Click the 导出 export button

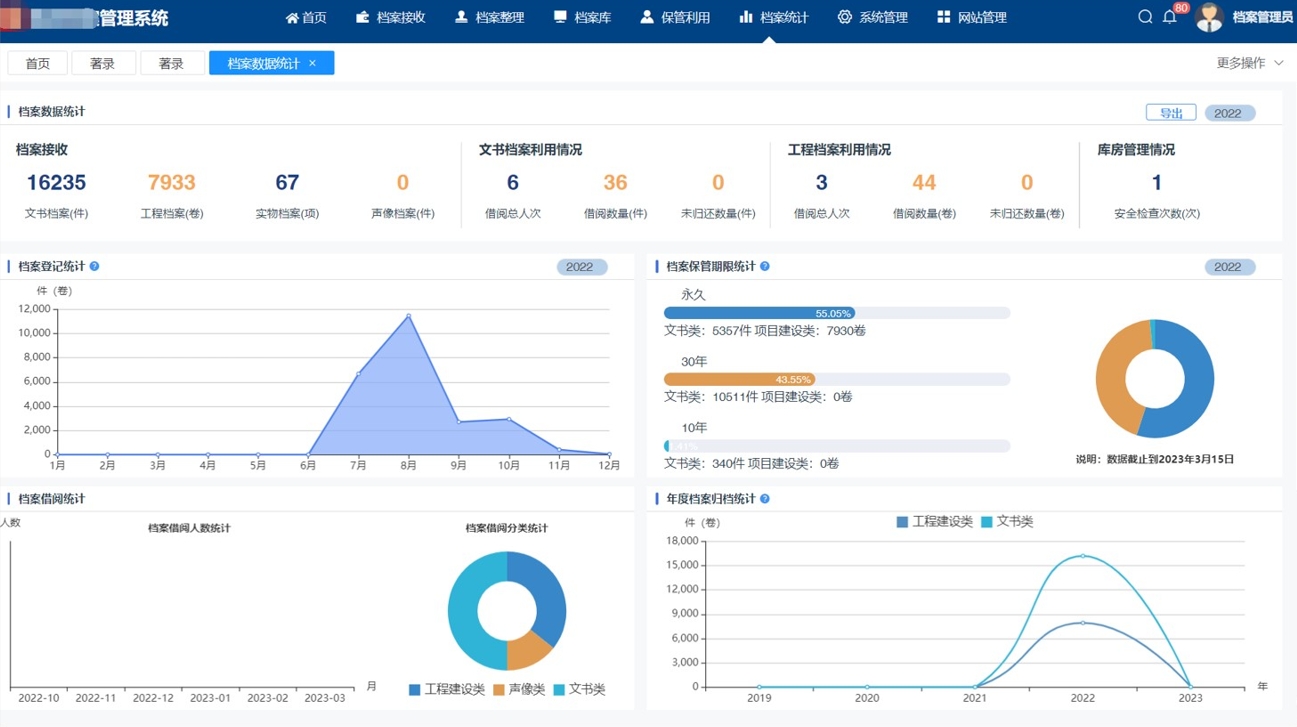tap(1171, 113)
